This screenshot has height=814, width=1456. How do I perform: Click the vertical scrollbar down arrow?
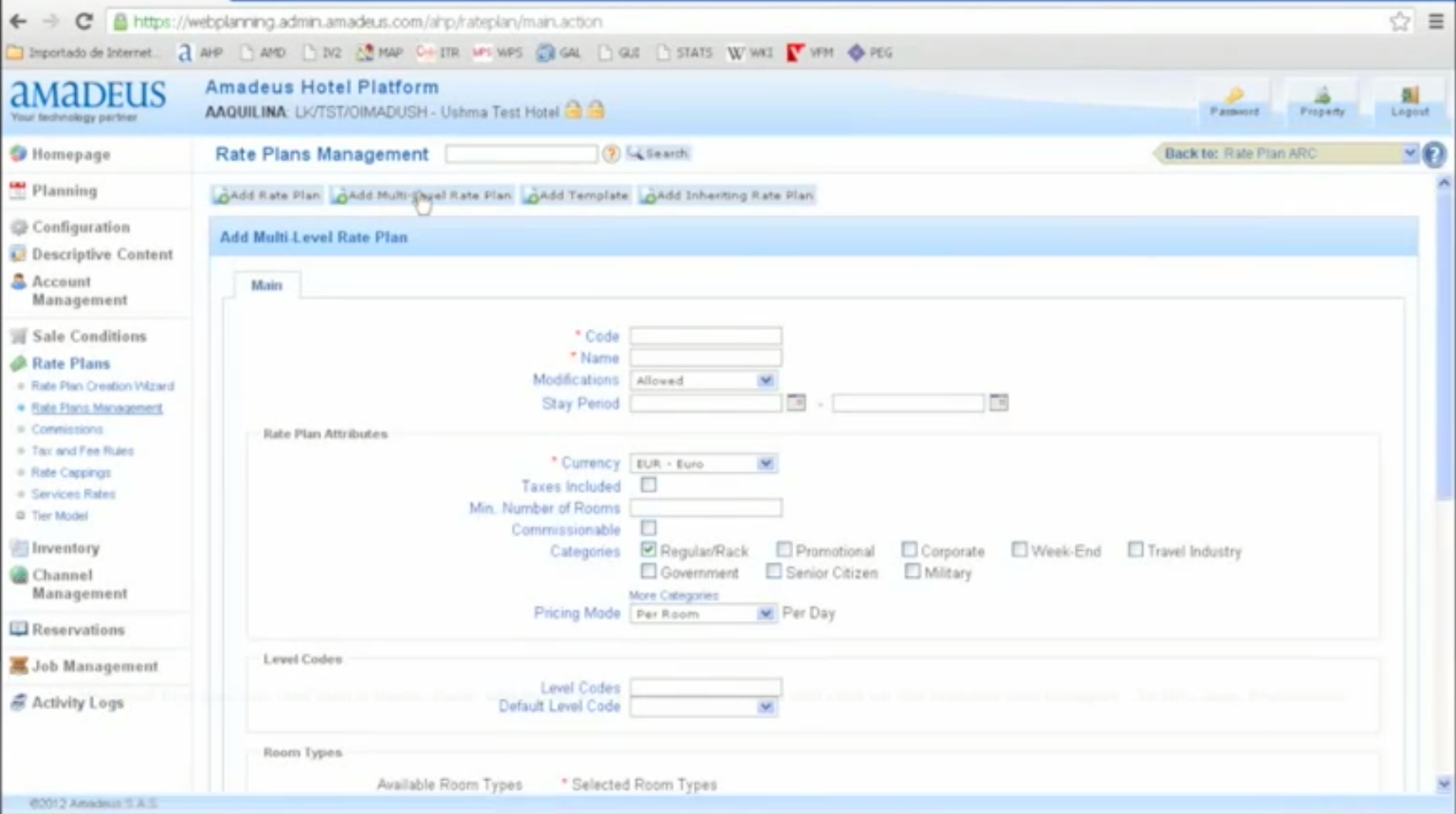[x=1444, y=784]
